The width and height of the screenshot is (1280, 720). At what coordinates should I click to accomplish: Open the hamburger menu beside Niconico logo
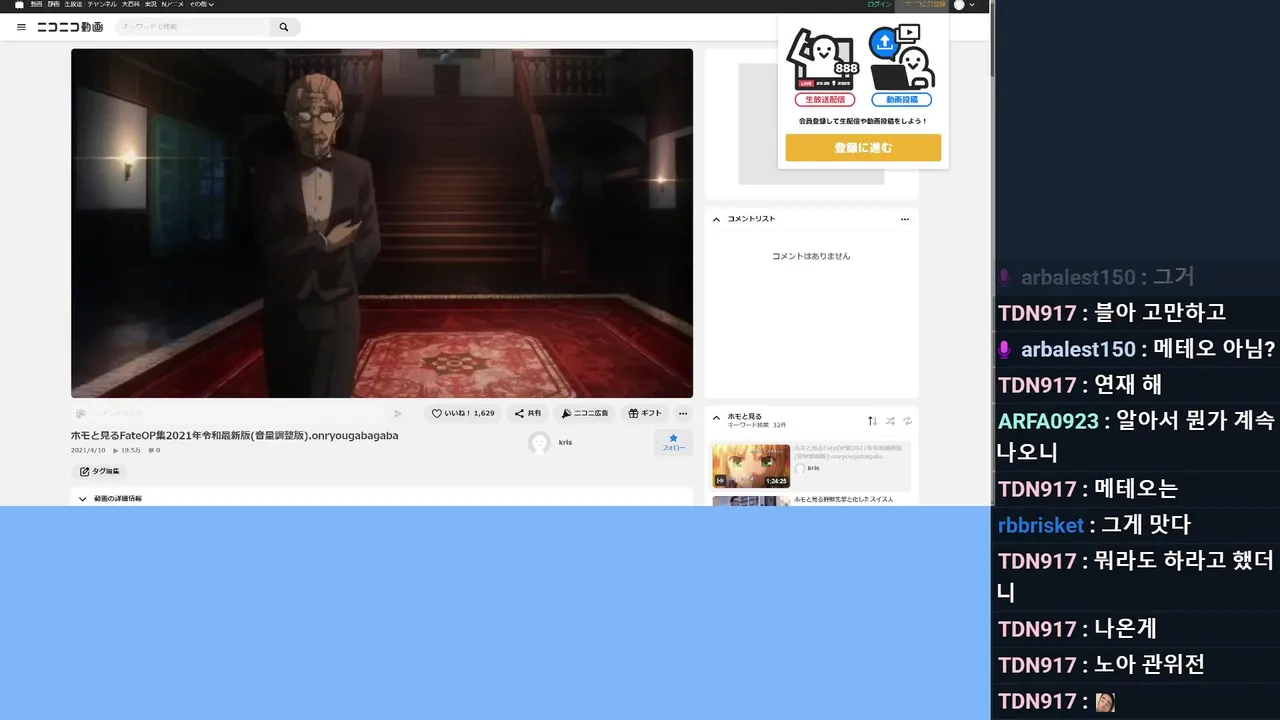pos(21,27)
